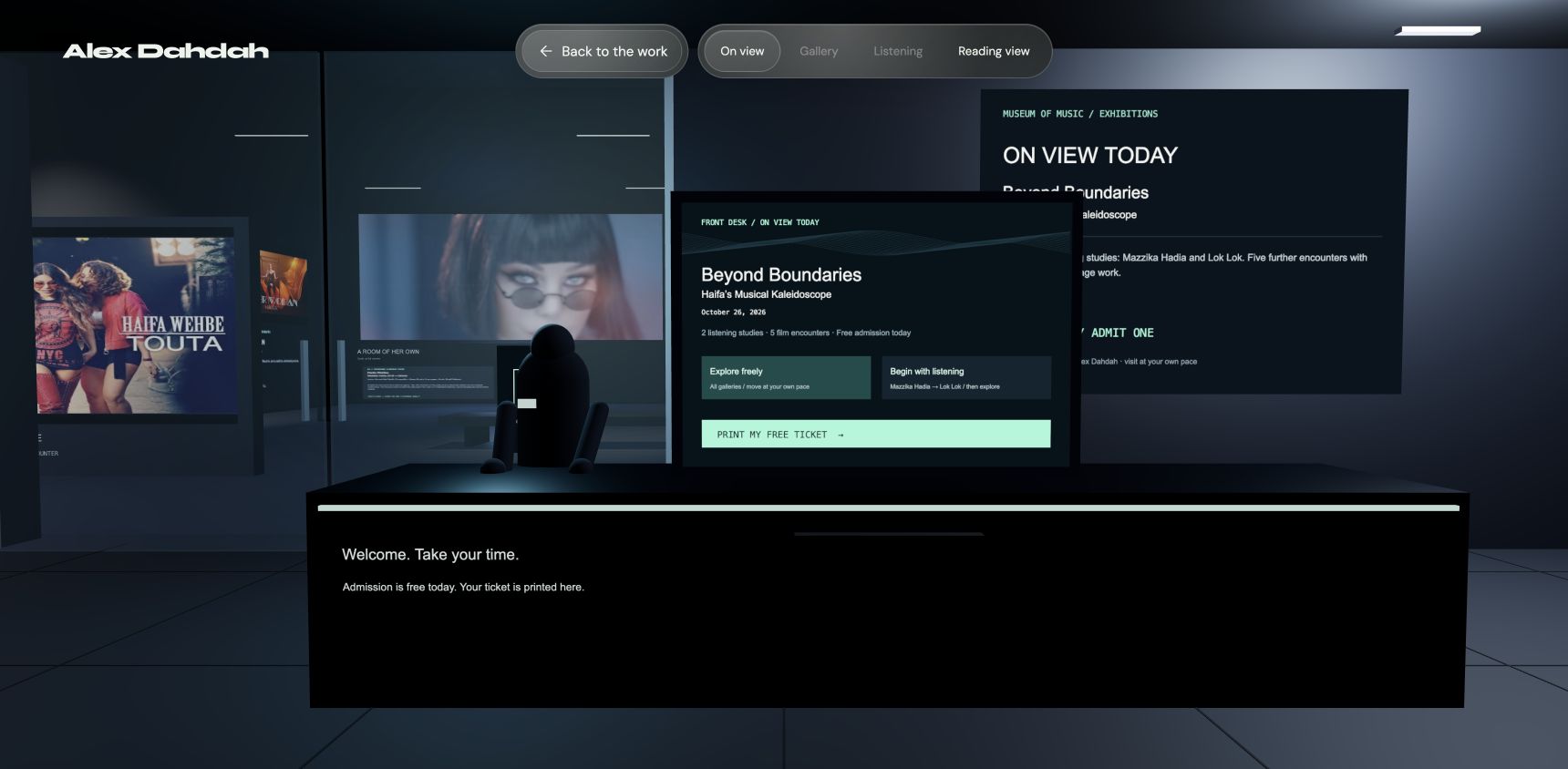The width and height of the screenshot is (1568, 769).
Task: Click the Beyond Boundaries title on the front desk screen
Action: [x=781, y=274]
